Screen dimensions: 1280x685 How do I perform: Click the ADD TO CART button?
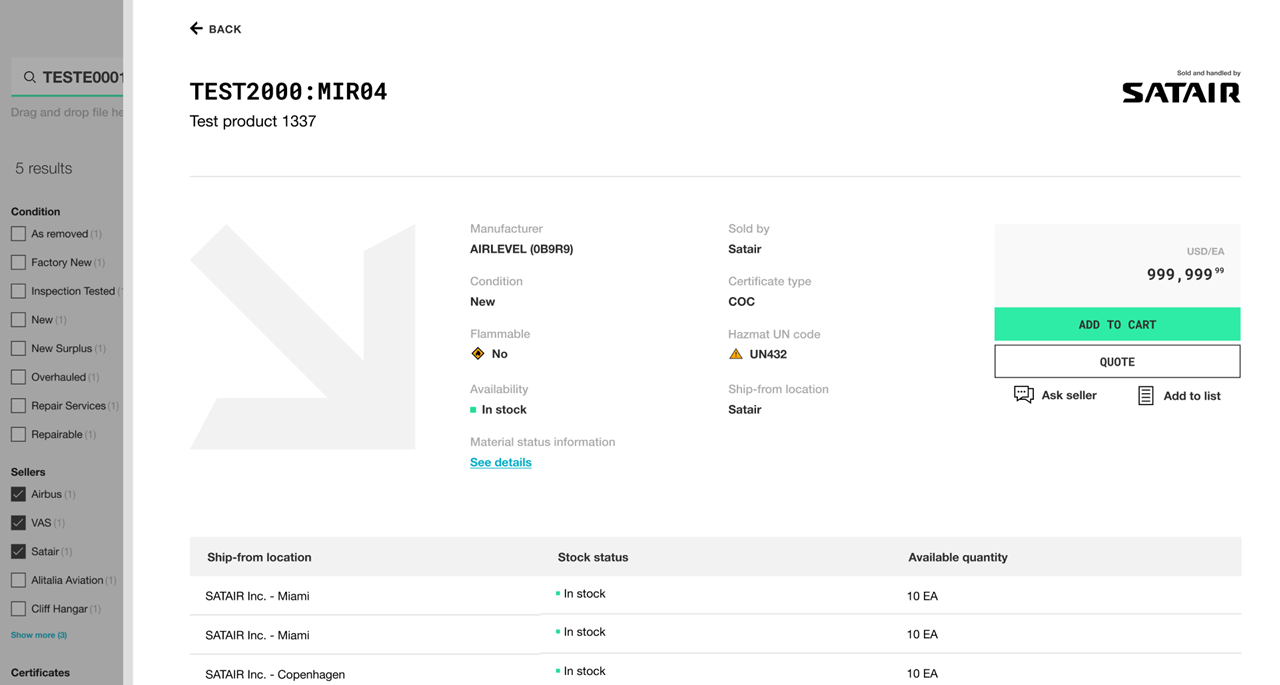point(1117,324)
